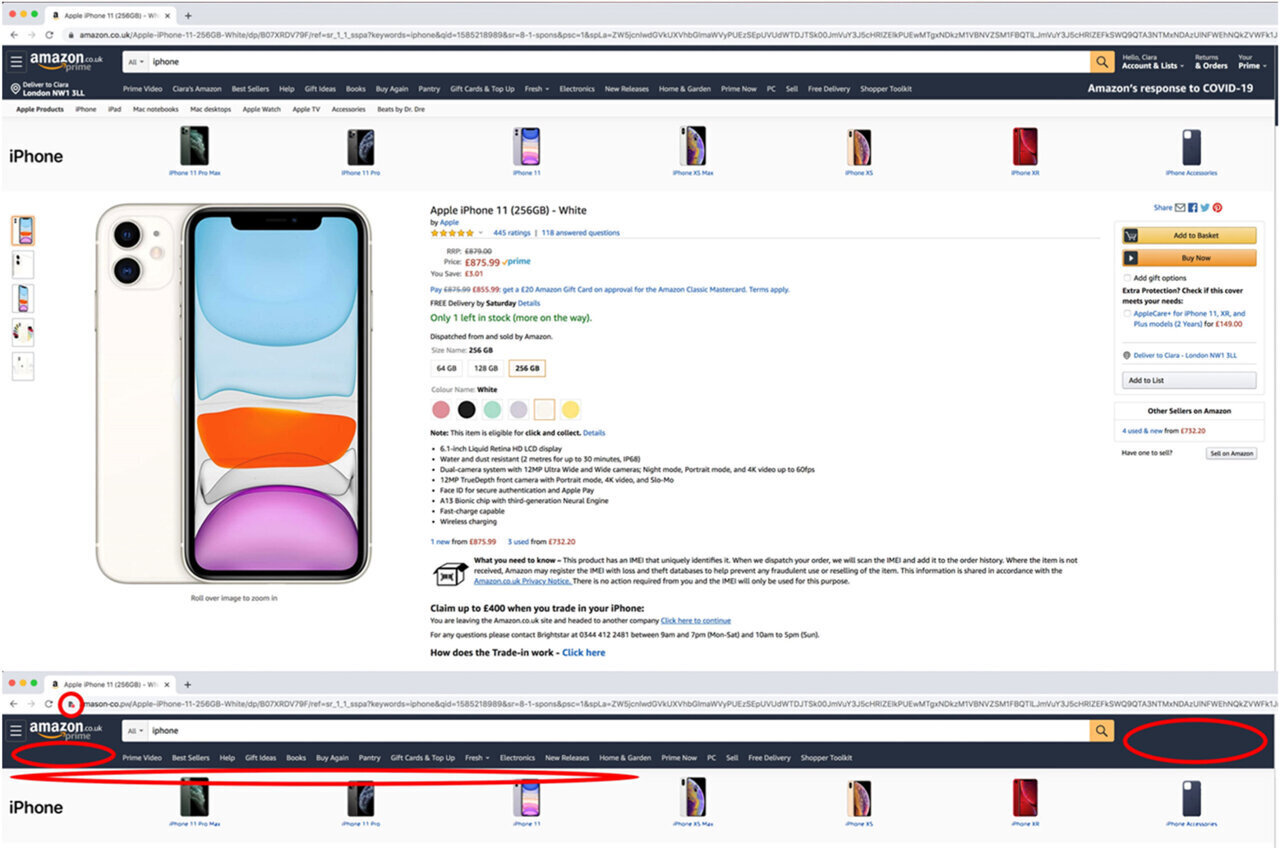Click Amazon.co.uk Prime logo in top window
Viewport: 1280px width, 848px height.
(66, 61)
